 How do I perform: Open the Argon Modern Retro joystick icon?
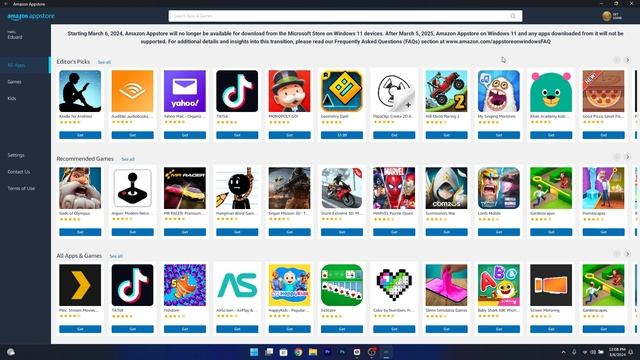tap(132, 188)
